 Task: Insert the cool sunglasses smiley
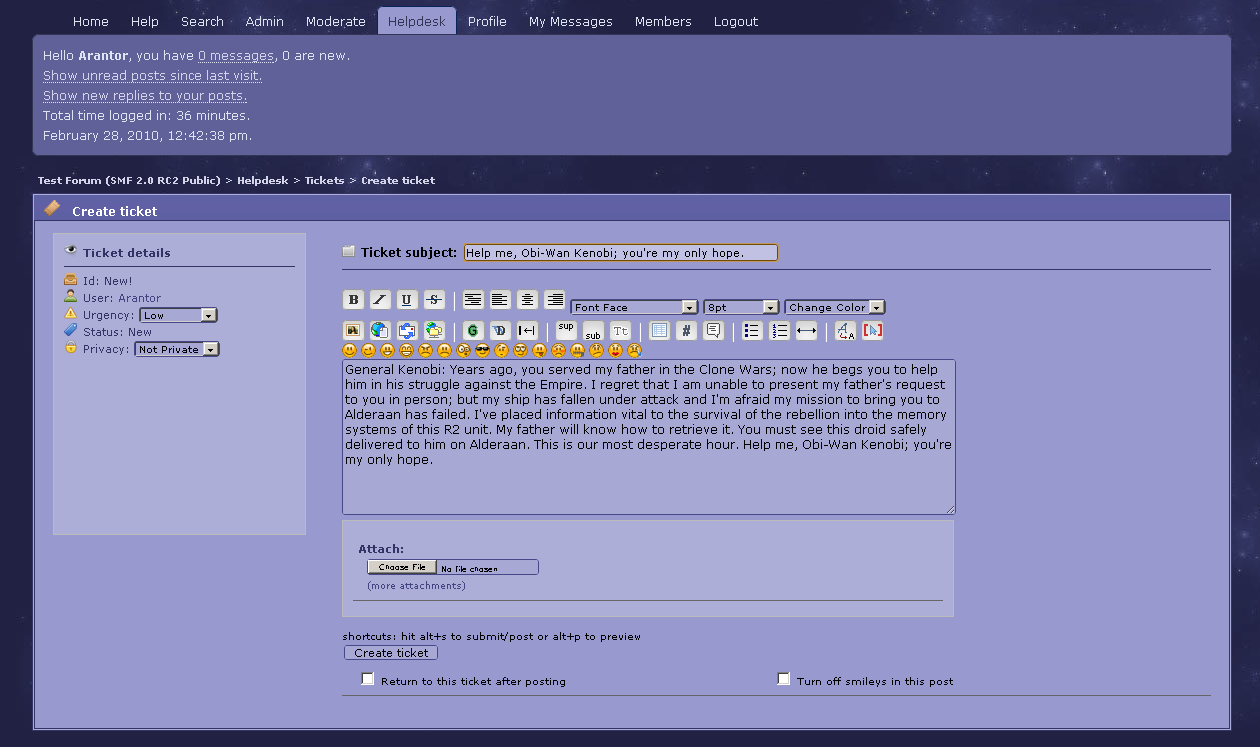pyautogui.click(x=482, y=350)
